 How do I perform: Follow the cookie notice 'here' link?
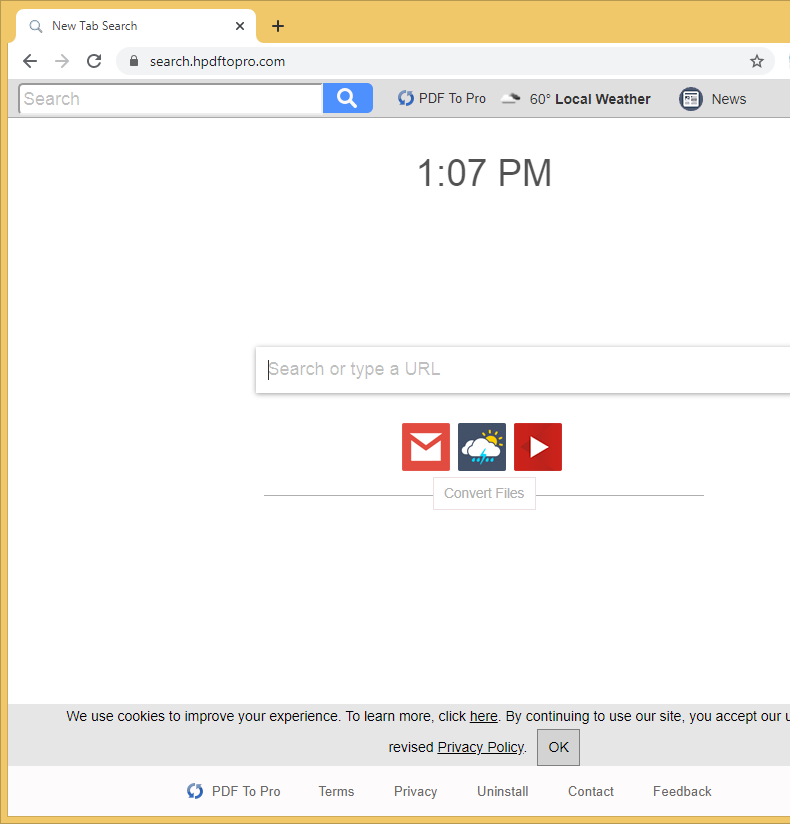point(484,716)
